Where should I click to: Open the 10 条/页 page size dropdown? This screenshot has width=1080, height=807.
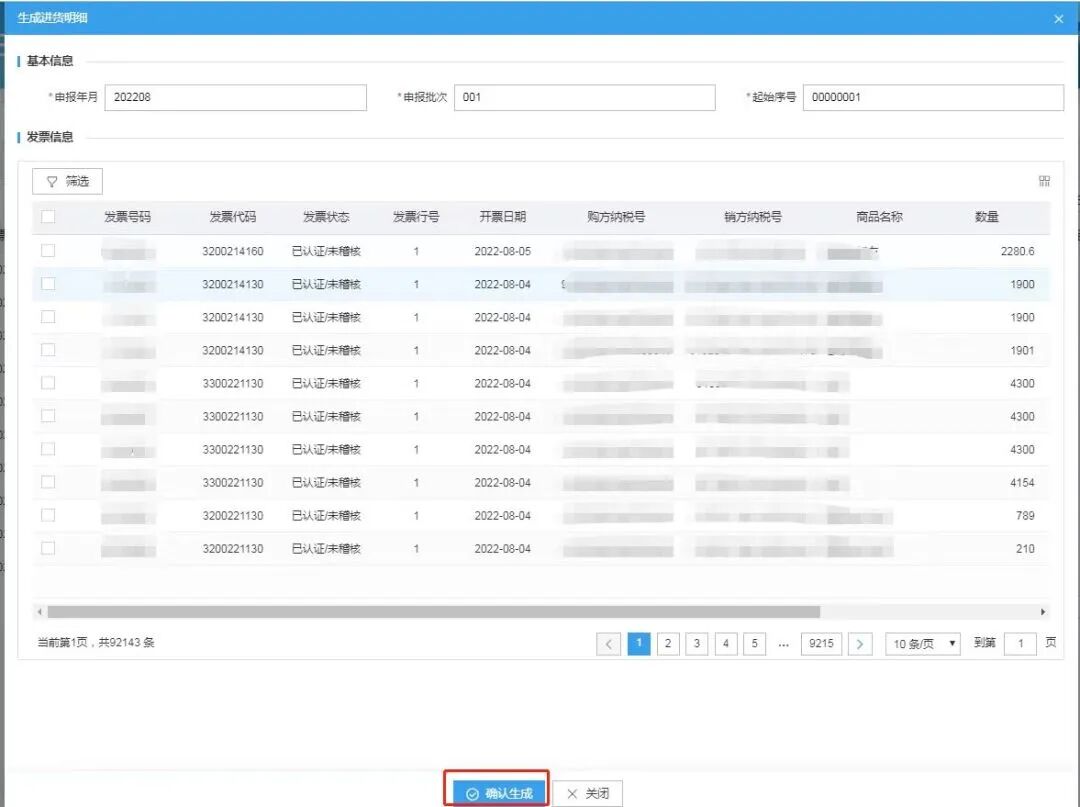(923, 644)
